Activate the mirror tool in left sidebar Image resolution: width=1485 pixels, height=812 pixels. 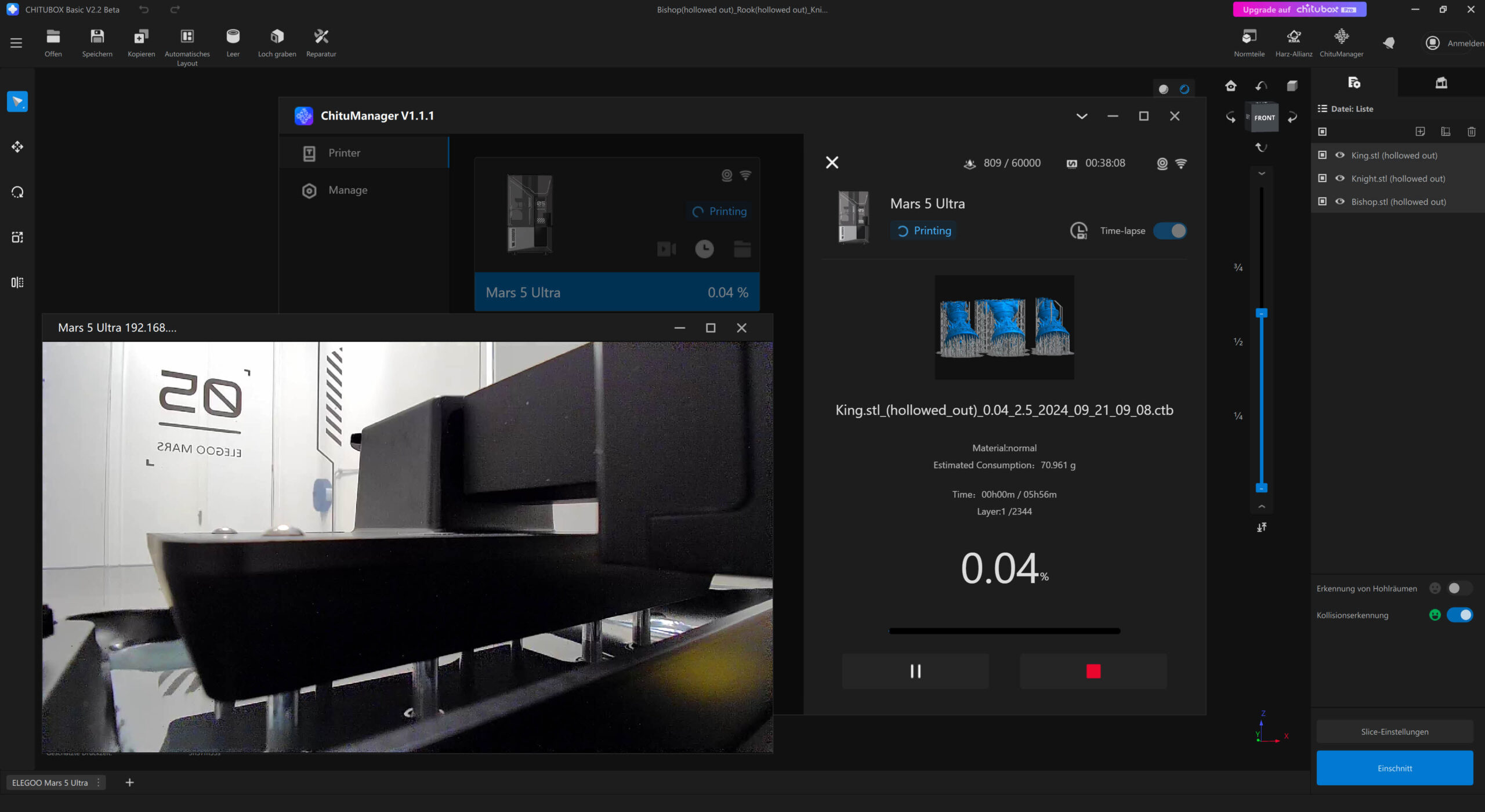tap(17, 282)
